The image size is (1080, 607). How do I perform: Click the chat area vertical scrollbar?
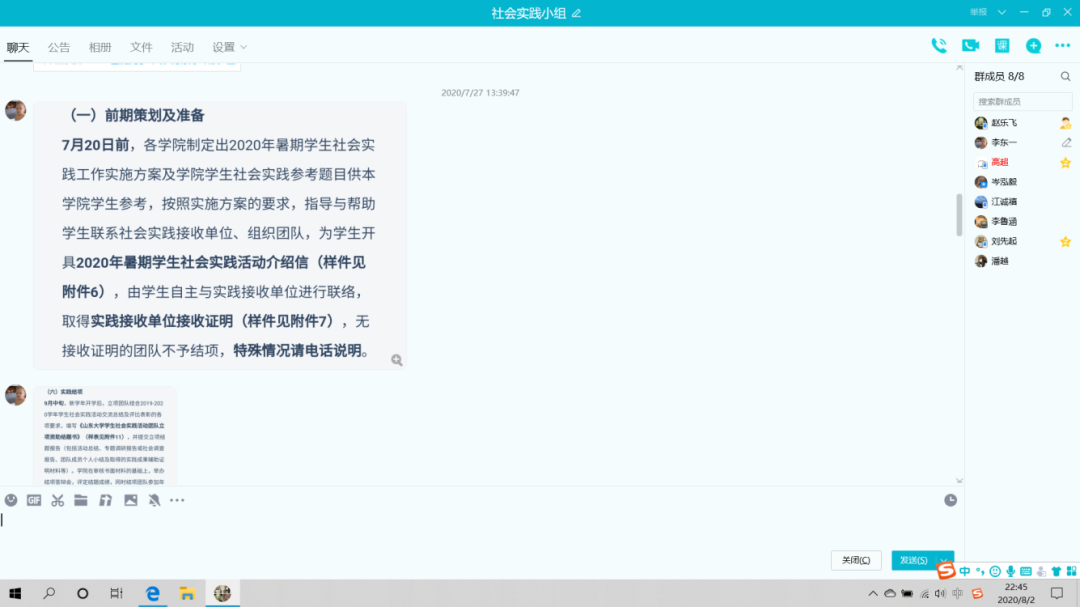pyautogui.click(x=959, y=215)
